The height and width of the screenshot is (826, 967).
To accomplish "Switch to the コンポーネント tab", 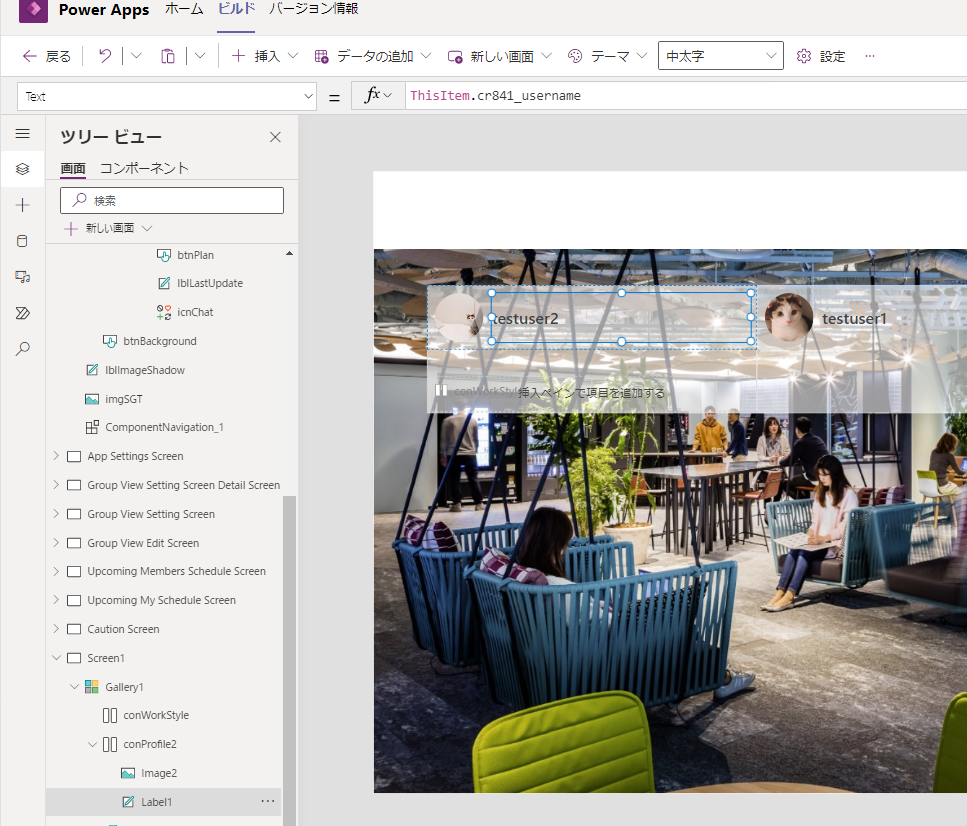I will pyautogui.click(x=144, y=168).
